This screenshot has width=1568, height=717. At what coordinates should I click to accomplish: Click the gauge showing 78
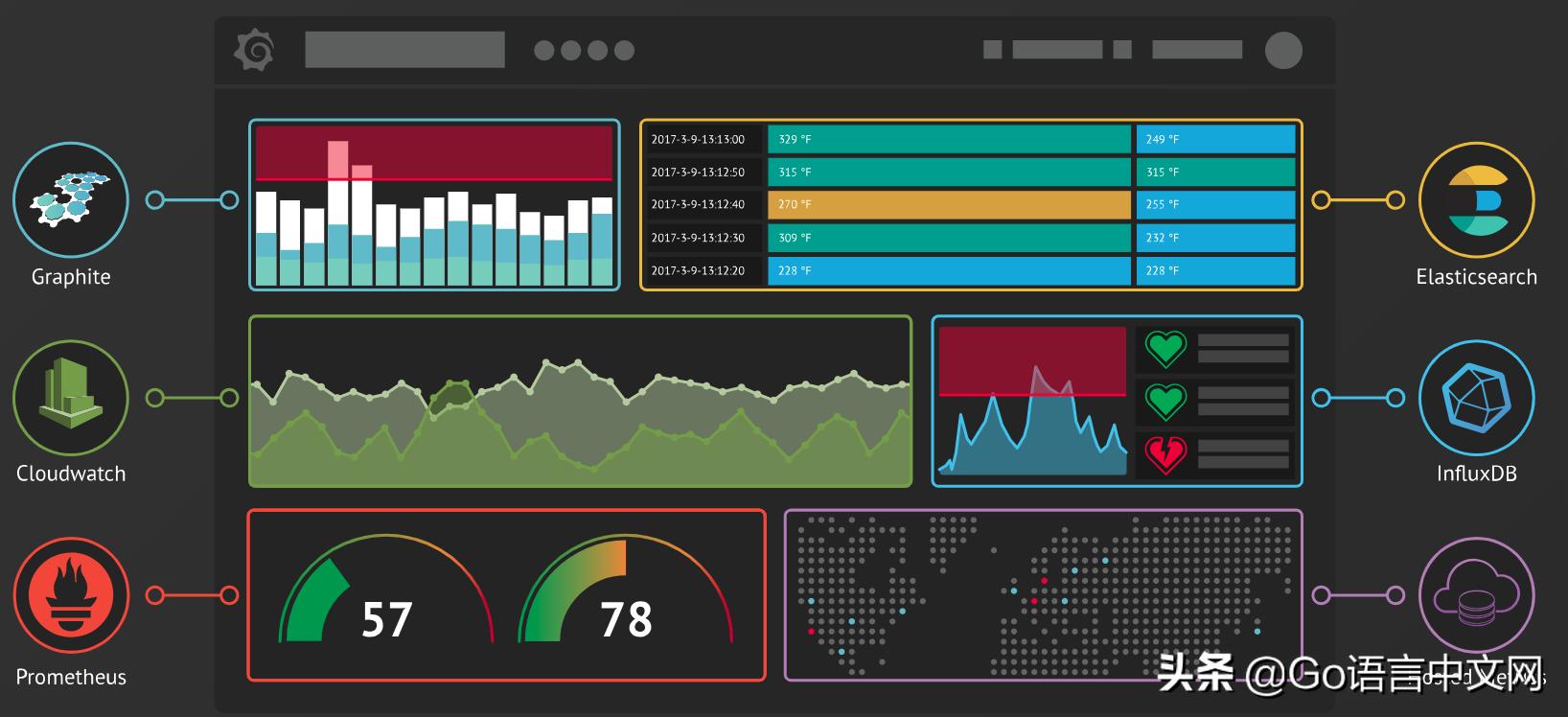click(x=625, y=590)
